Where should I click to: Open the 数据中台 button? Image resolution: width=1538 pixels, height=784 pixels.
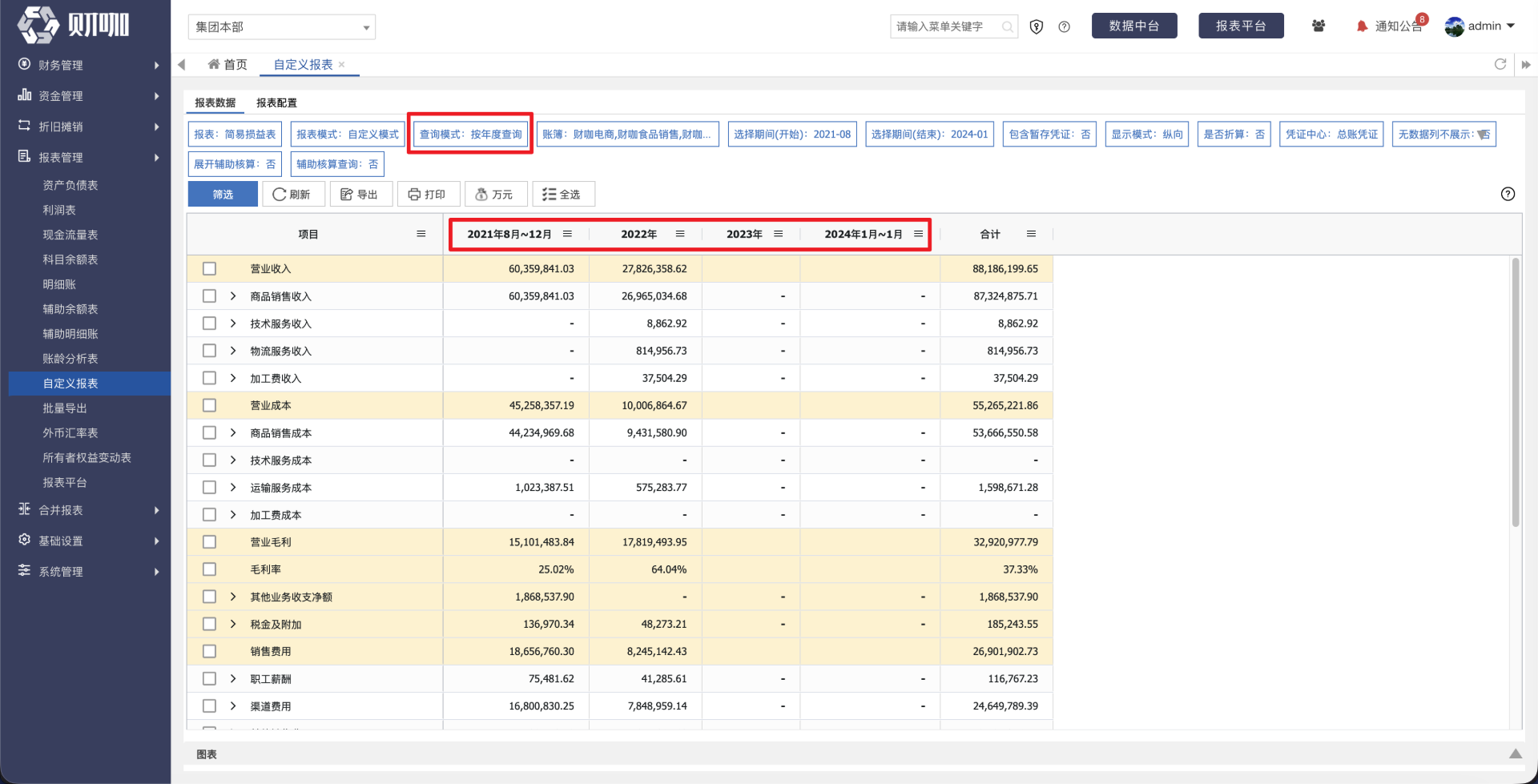tap(1134, 26)
